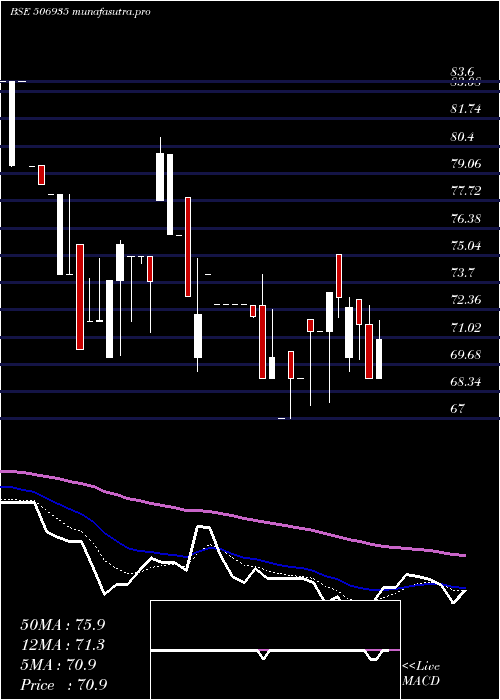500x700 pixels.
Task: Click the 72.36 price axis label
Action: coord(466,300)
